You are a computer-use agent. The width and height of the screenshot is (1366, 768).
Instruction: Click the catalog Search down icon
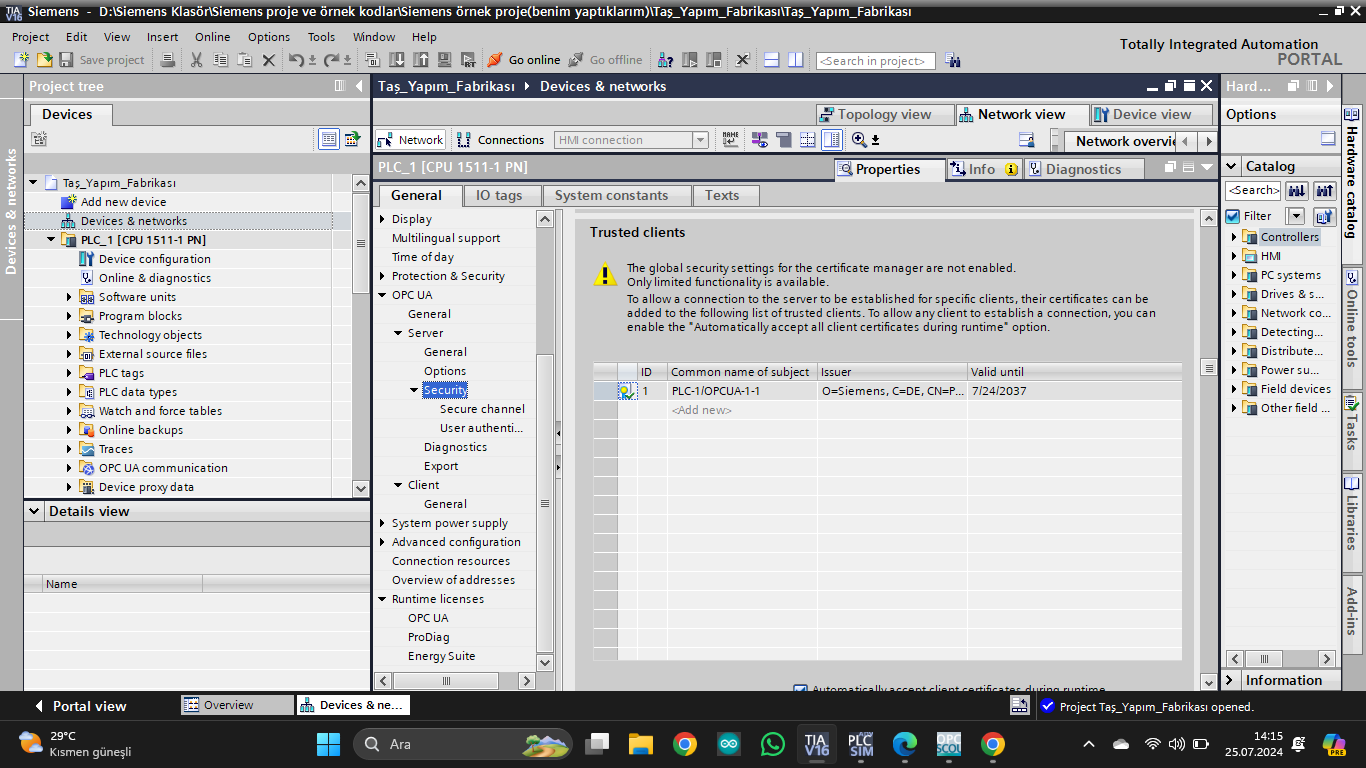click(x=1297, y=190)
